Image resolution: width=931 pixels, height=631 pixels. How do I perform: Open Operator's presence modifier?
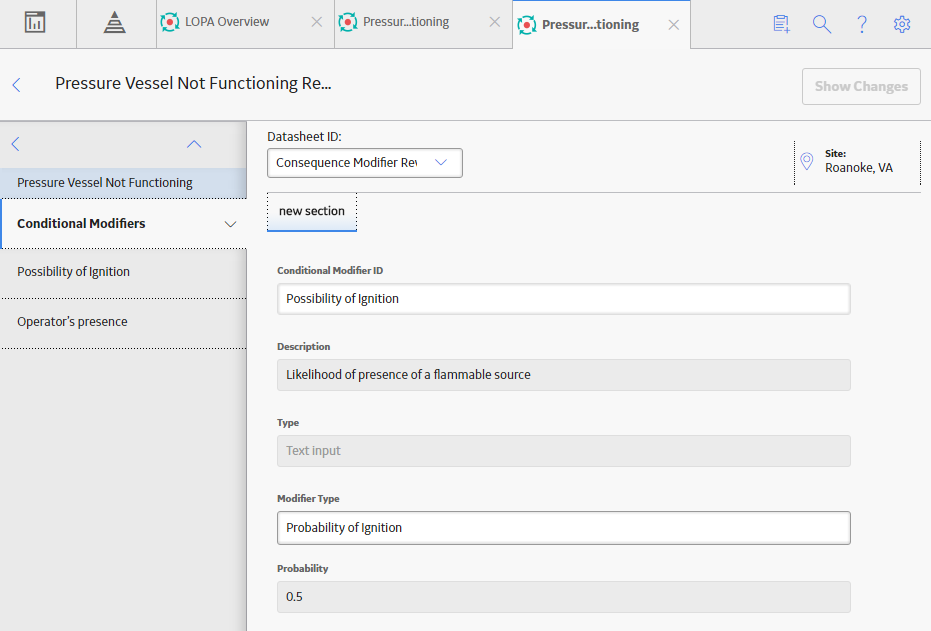(x=124, y=322)
